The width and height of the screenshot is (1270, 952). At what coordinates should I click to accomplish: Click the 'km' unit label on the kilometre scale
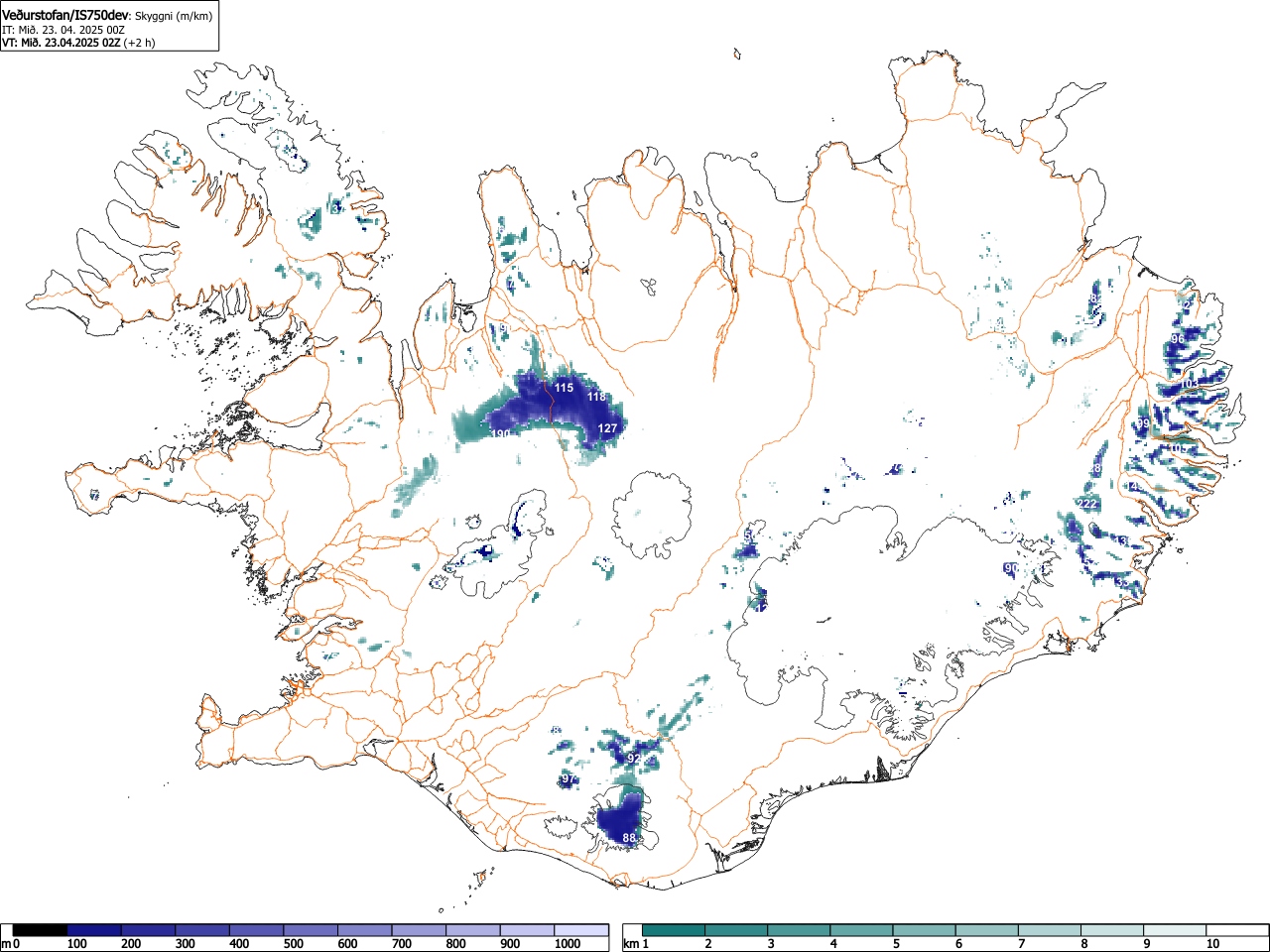[x=631, y=944]
